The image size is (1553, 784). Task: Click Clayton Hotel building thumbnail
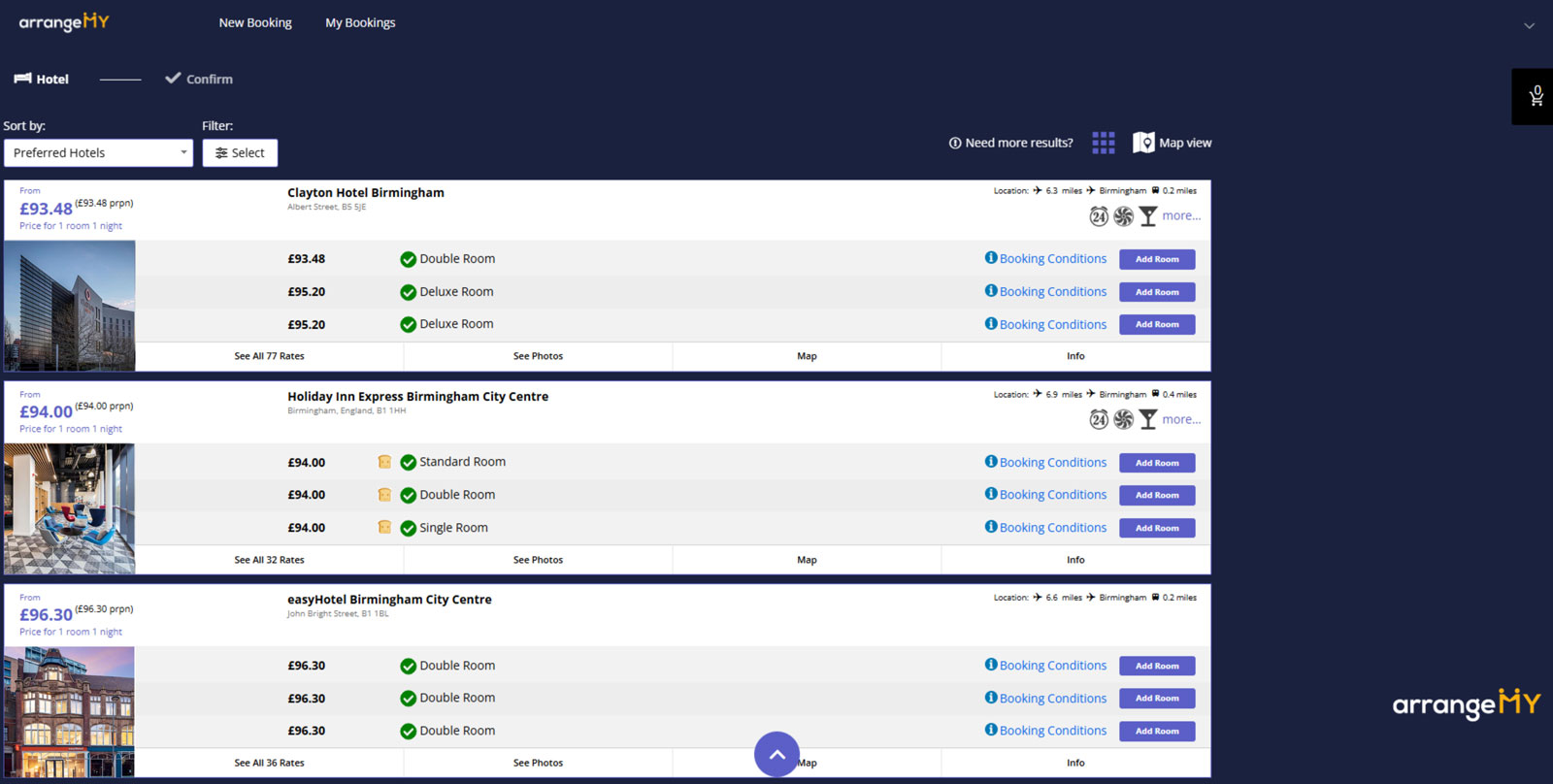click(x=70, y=306)
